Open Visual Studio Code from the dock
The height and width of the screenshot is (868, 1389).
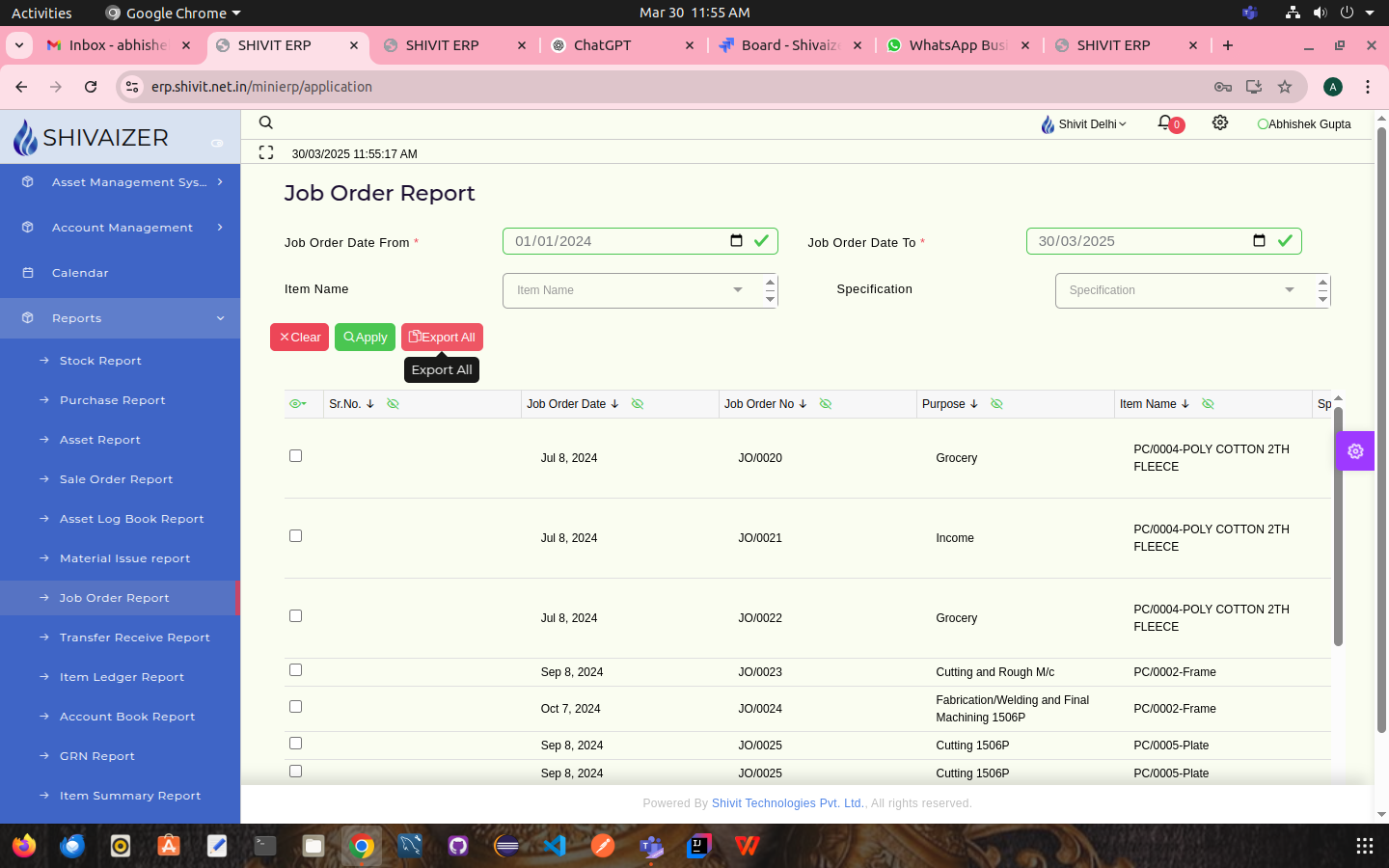click(x=555, y=846)
